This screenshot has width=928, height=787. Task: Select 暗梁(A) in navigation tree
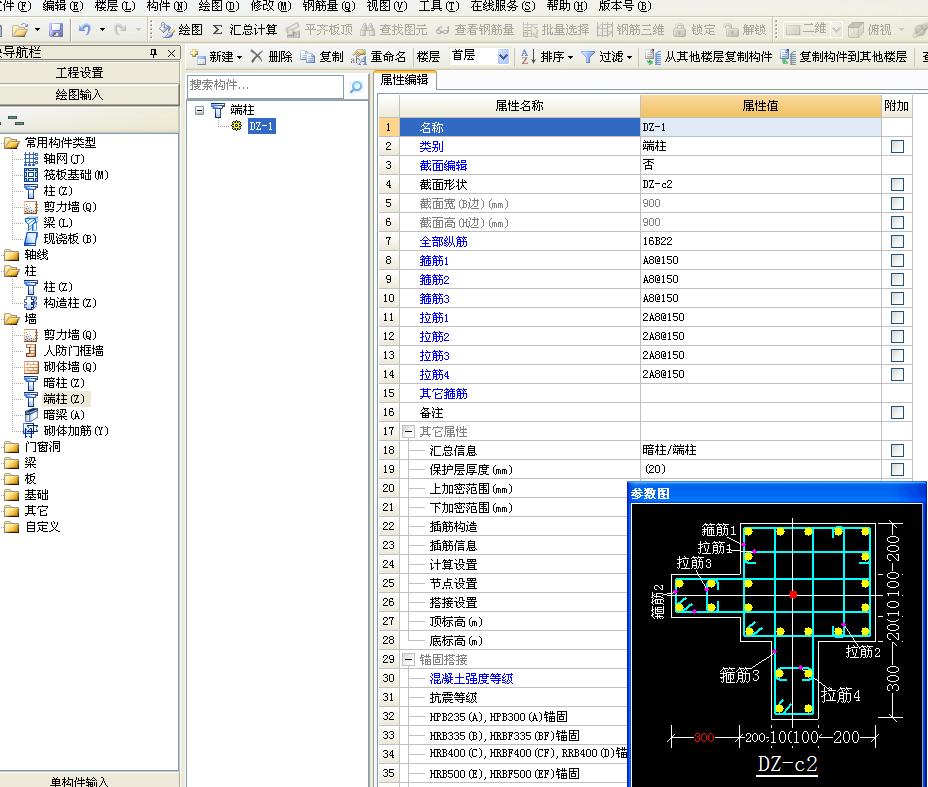(64, 414)
